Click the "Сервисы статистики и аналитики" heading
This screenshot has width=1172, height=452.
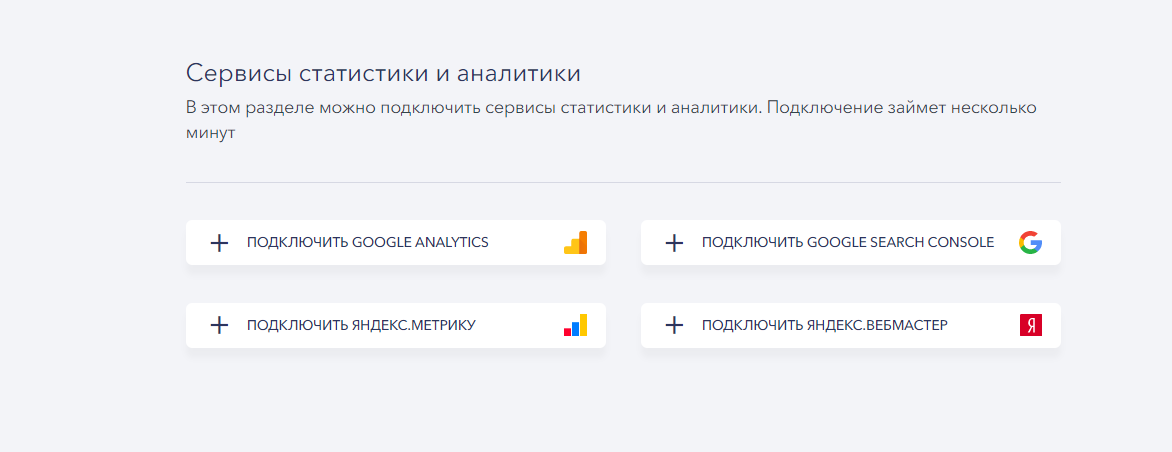[x=383, y=74]
